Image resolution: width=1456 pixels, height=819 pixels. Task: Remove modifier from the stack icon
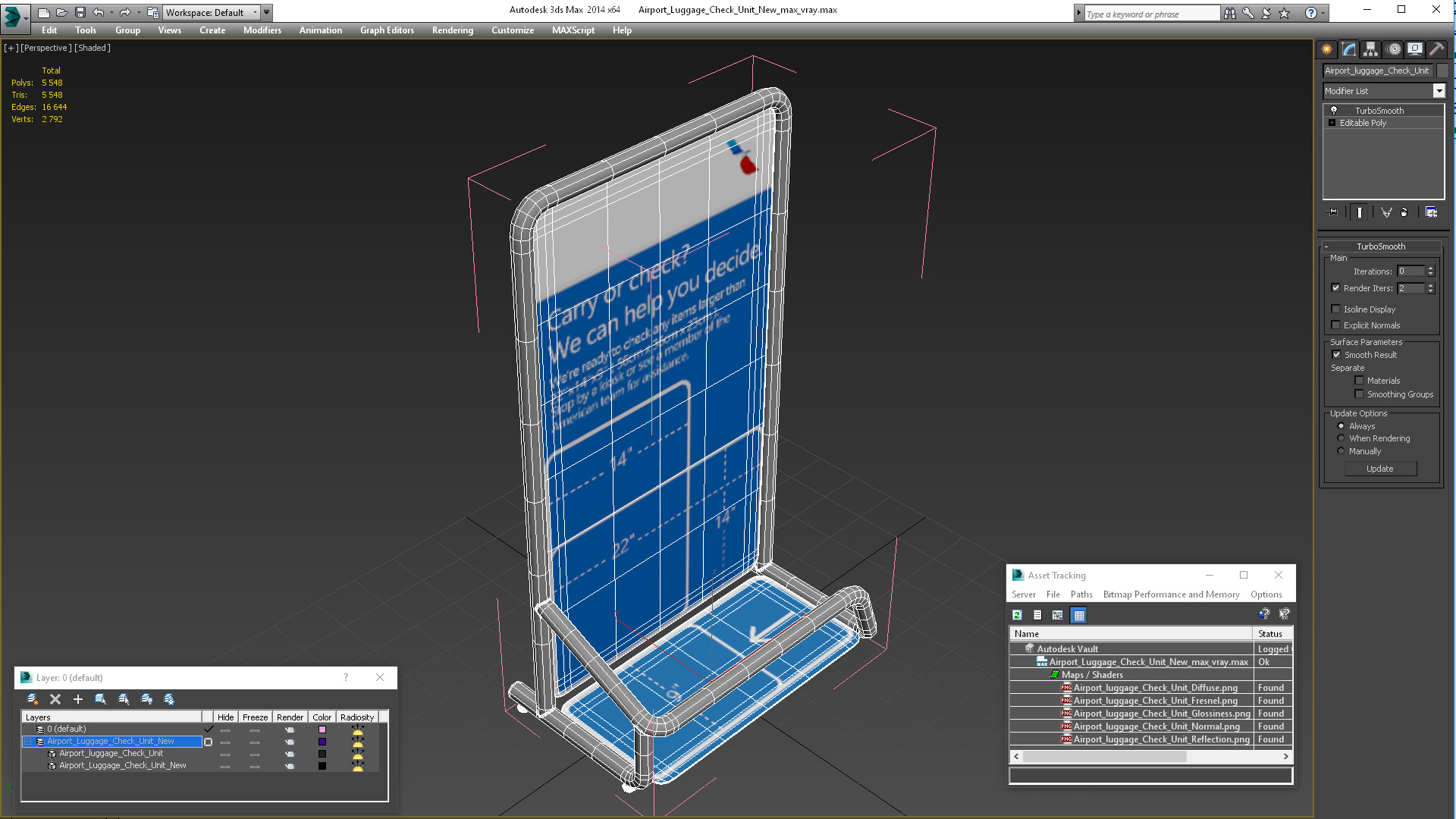coord(1404,212)
